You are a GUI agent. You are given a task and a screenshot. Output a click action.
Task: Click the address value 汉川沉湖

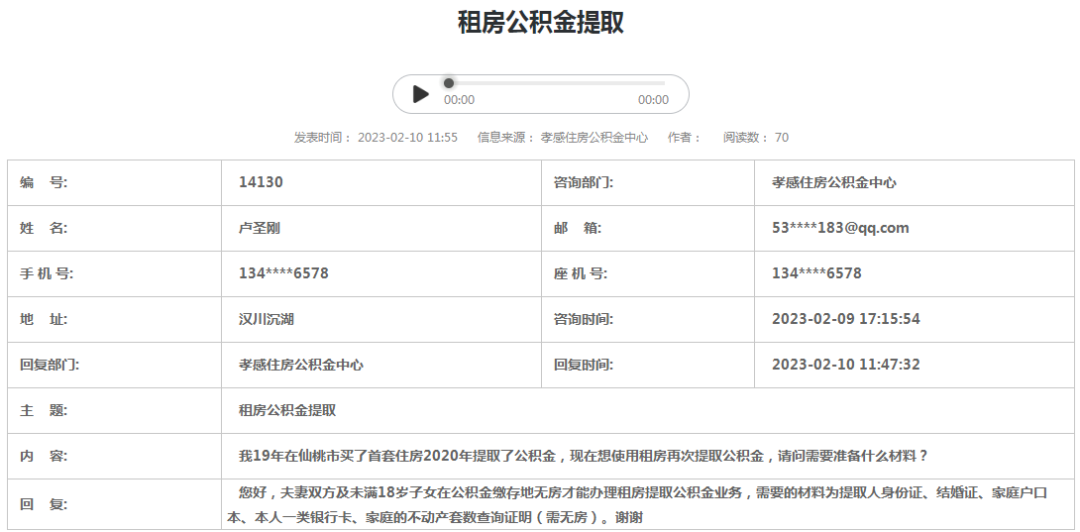click(266, 319)
